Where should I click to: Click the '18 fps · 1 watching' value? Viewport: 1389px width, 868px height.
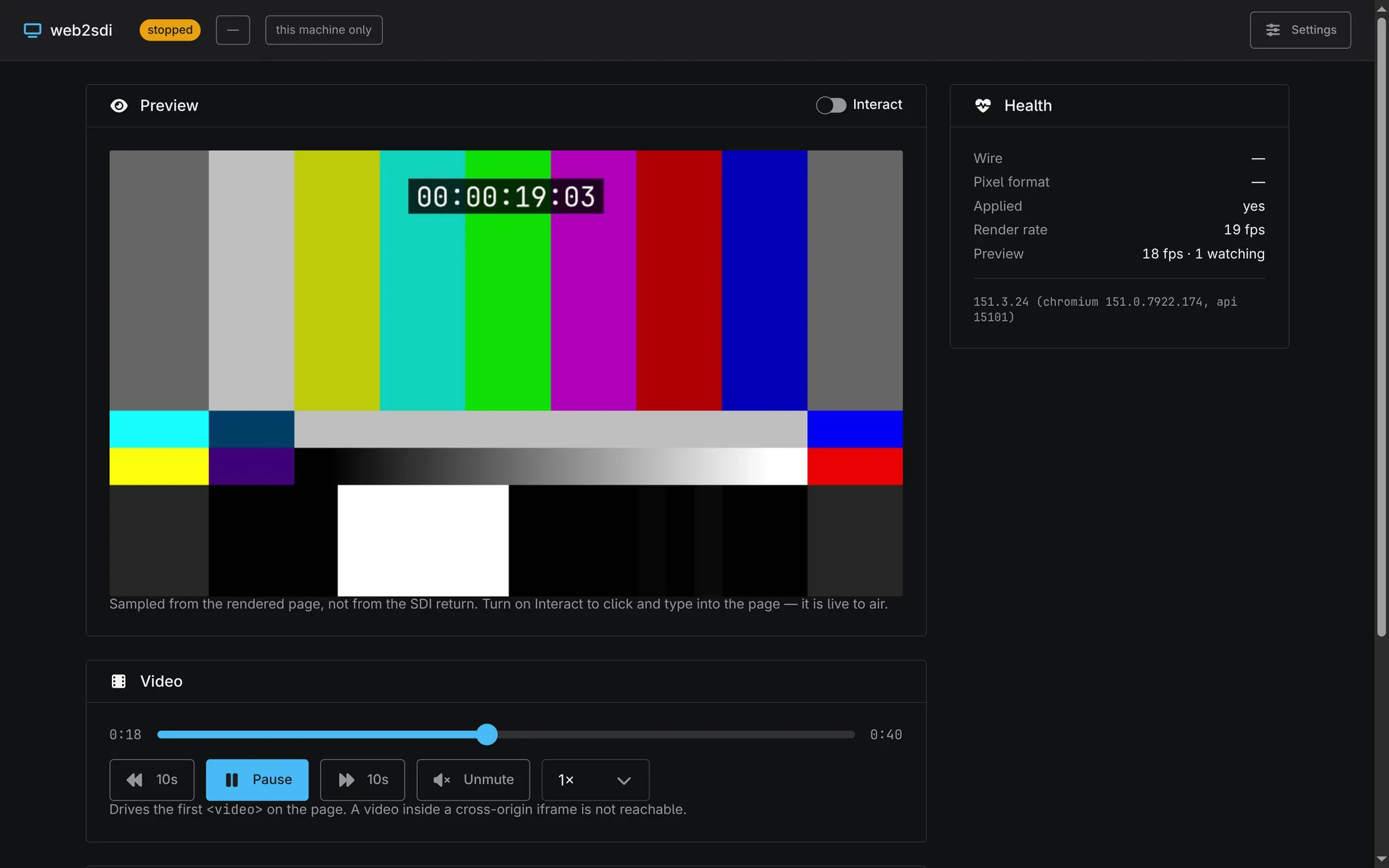click(x=1203, y=254)
